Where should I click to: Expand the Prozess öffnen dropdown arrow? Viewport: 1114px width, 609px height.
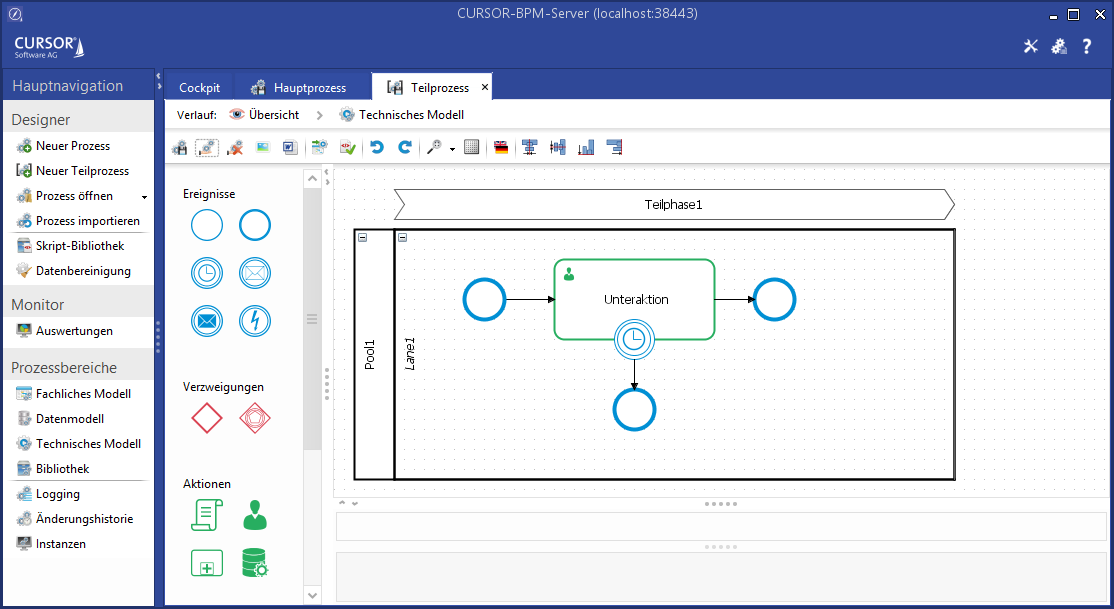point(144,197)
